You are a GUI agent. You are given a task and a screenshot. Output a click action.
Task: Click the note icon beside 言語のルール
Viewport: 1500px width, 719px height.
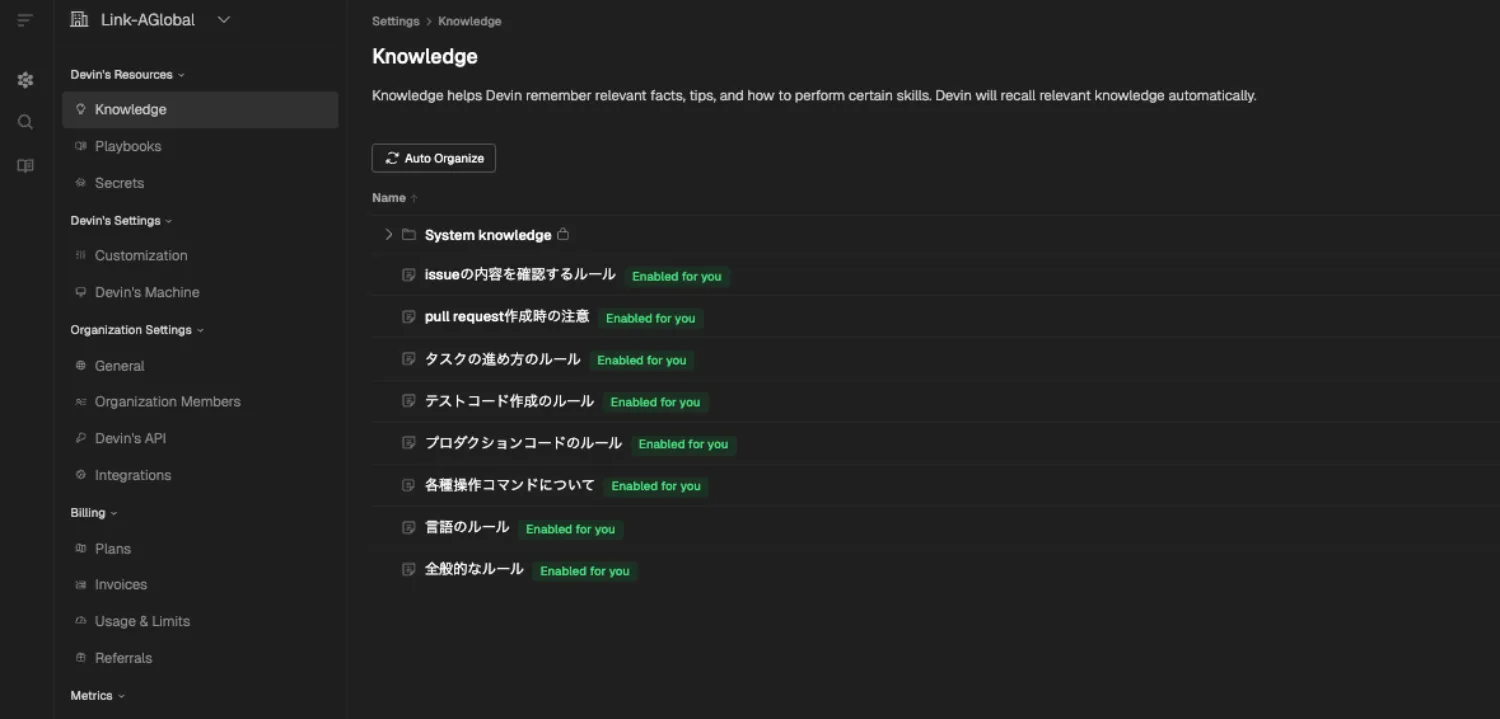[x=408, y=527]
